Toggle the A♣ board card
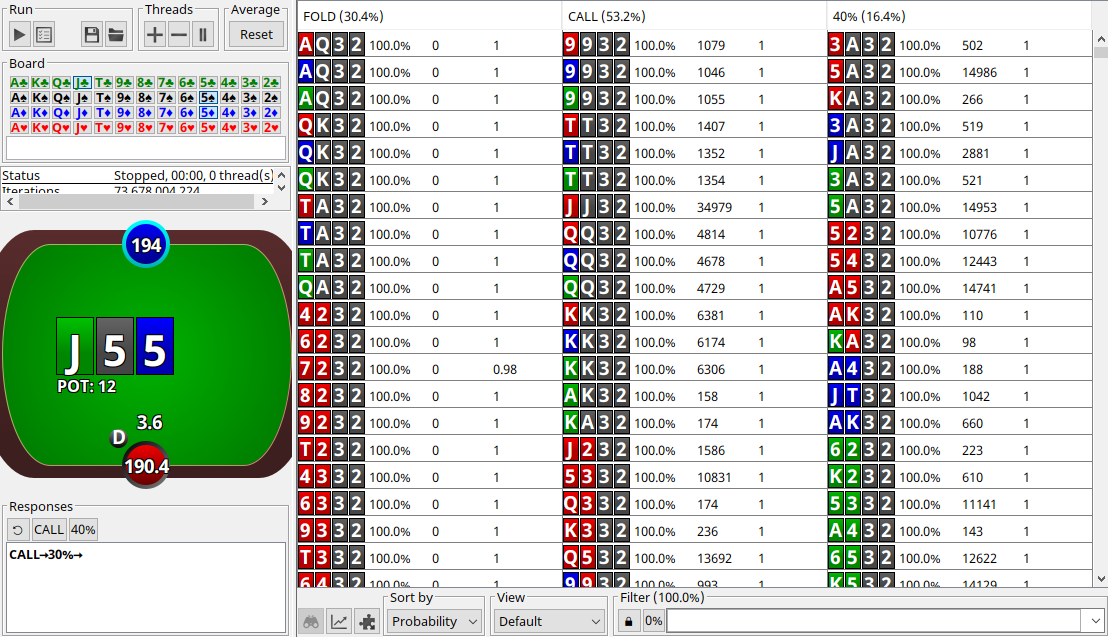This screenshot has width=1108, height=637. pyautogui.click(x=19, y=83)
